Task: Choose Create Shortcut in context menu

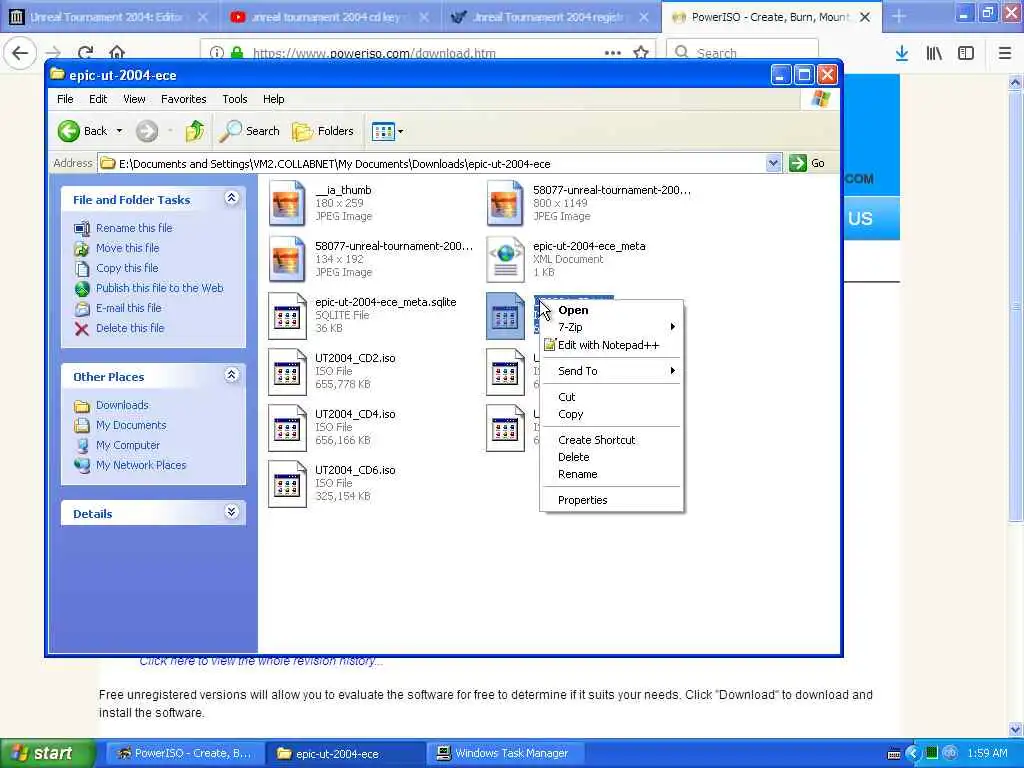Action: [612, 440]
